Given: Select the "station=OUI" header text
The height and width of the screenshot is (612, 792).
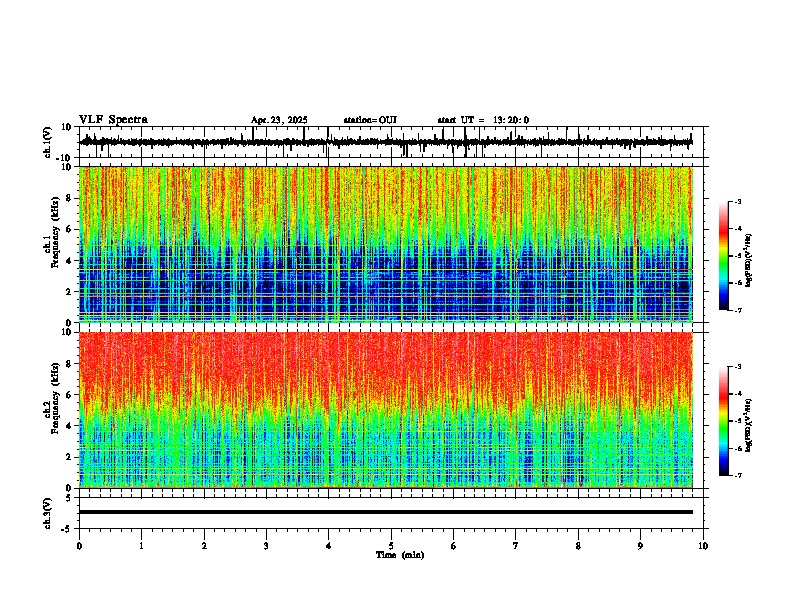Looking at the screenshot, I should pos(370,120).
